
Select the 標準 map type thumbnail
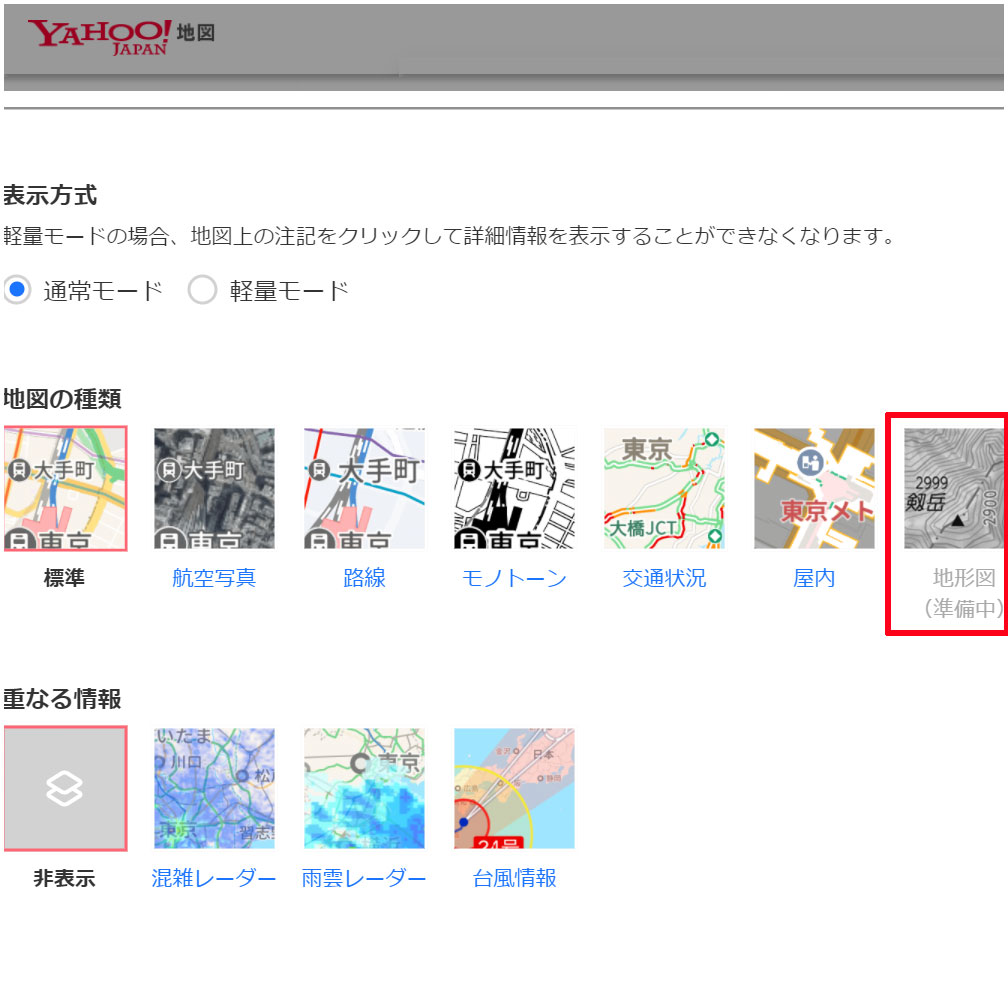point(65,489)
